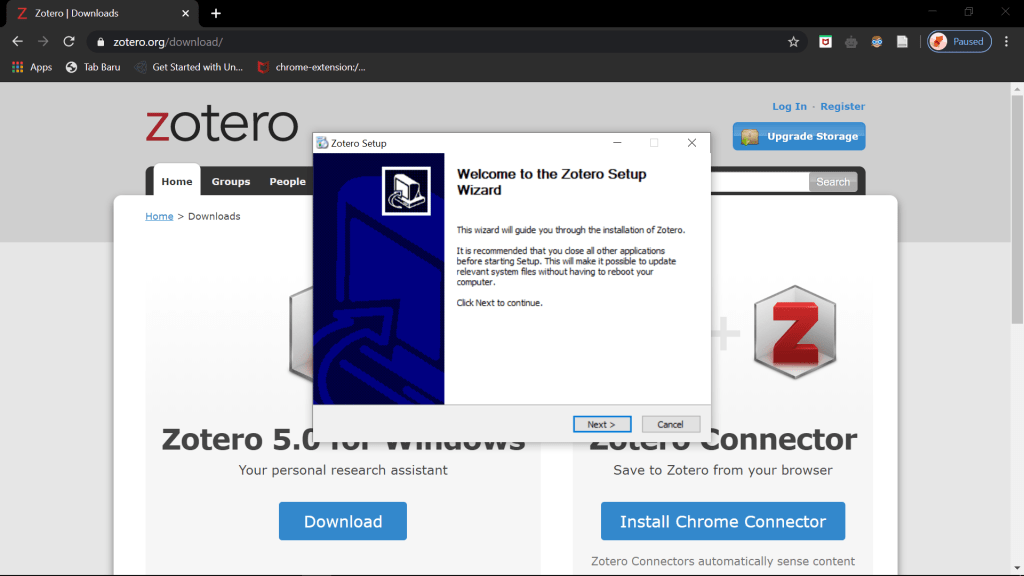Open a new browser tab
Viewport: 1024px width, 576px height.
[x=216, y=13]
